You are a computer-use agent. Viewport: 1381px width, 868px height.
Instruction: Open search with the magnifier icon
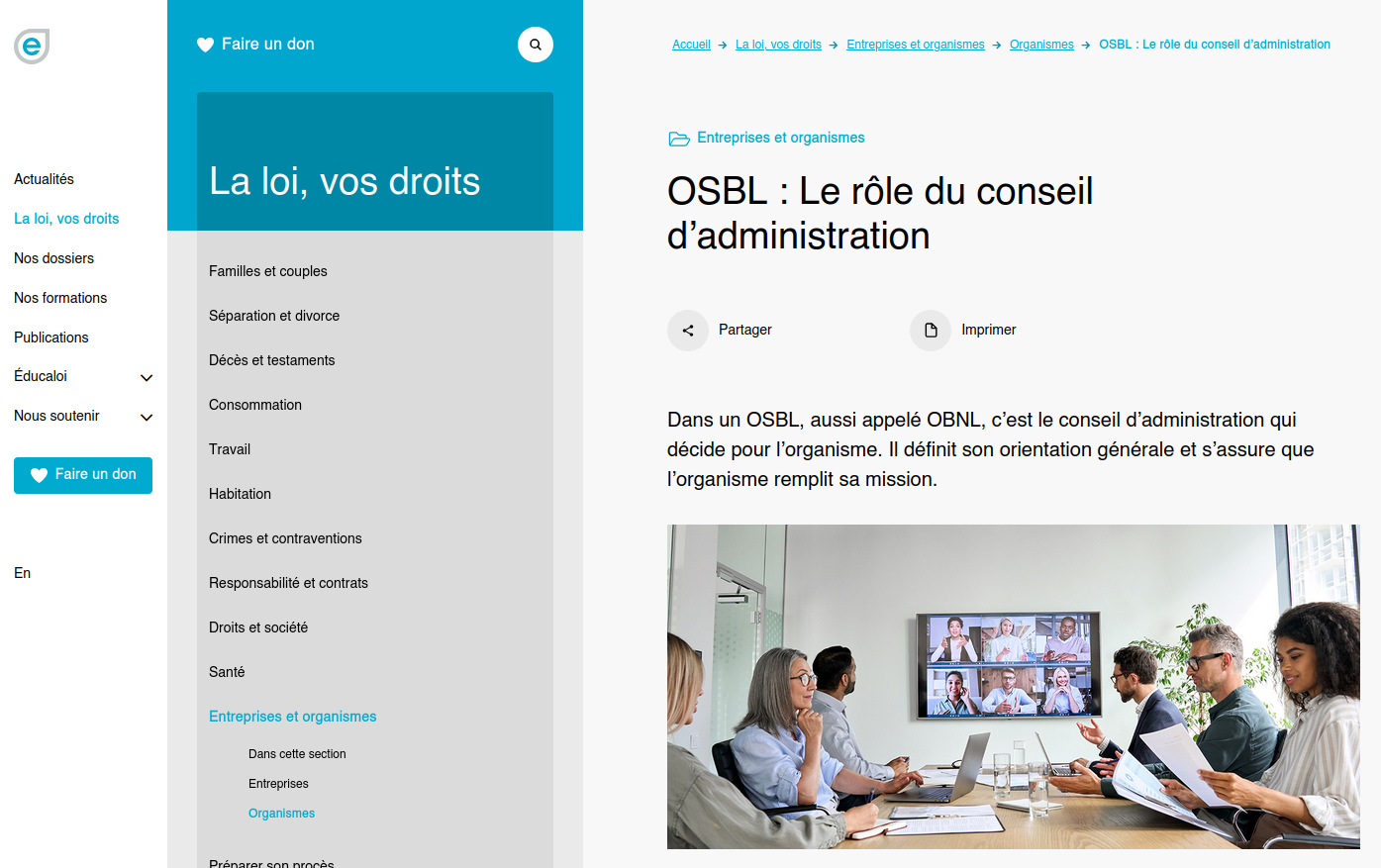536,45
